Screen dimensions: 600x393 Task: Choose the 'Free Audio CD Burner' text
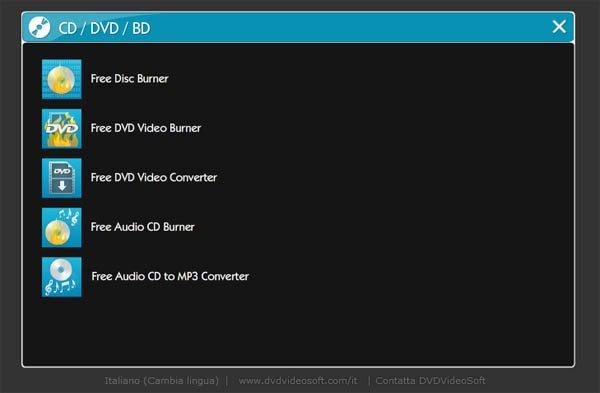pos(142,227)
